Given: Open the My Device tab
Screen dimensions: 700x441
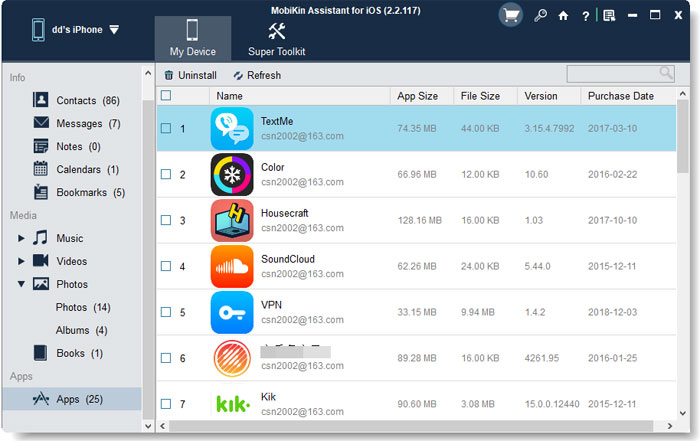Looking at the screenshot, I should [193, 38].
